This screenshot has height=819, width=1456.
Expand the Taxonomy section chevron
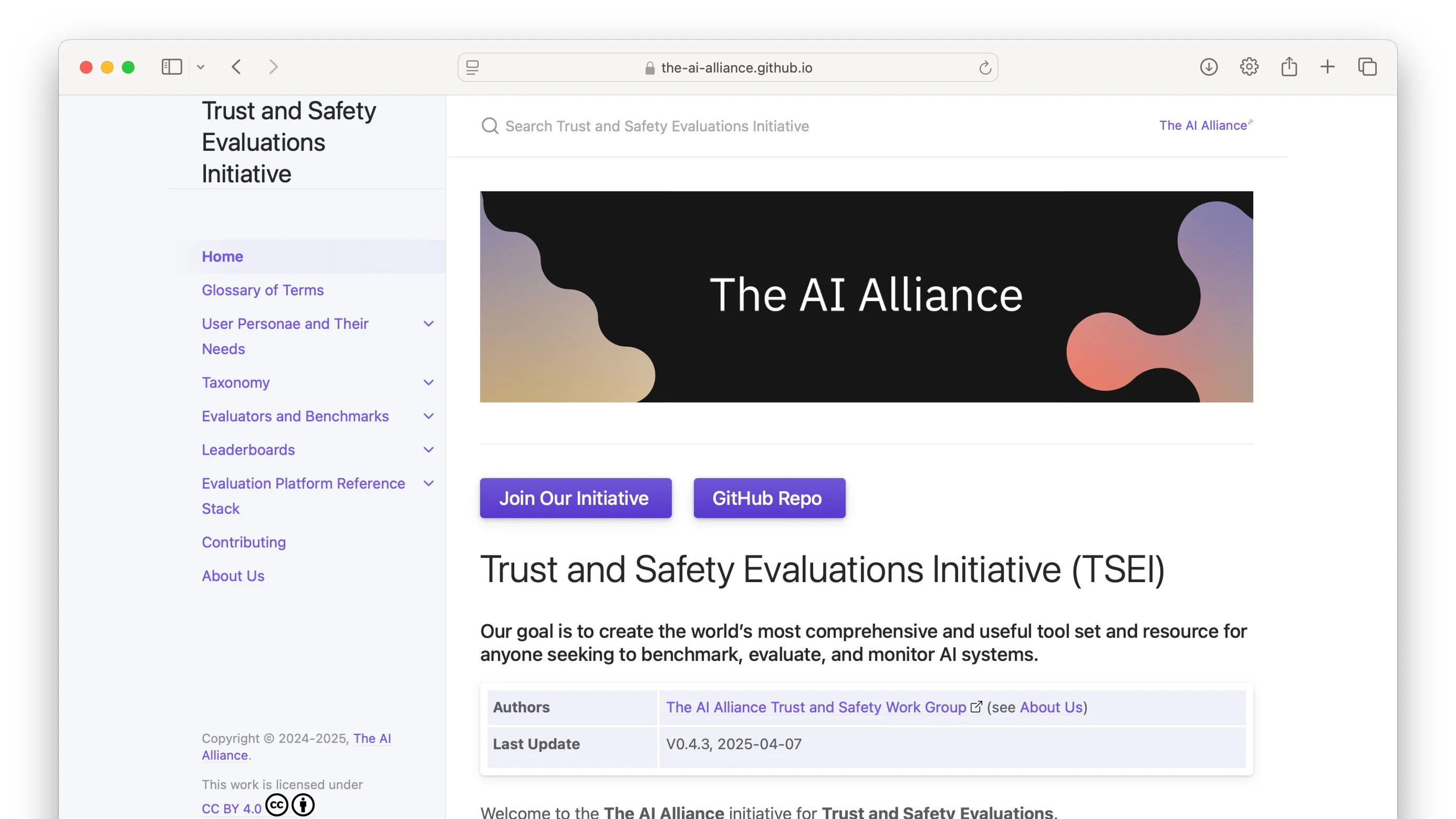pos(429,382)
